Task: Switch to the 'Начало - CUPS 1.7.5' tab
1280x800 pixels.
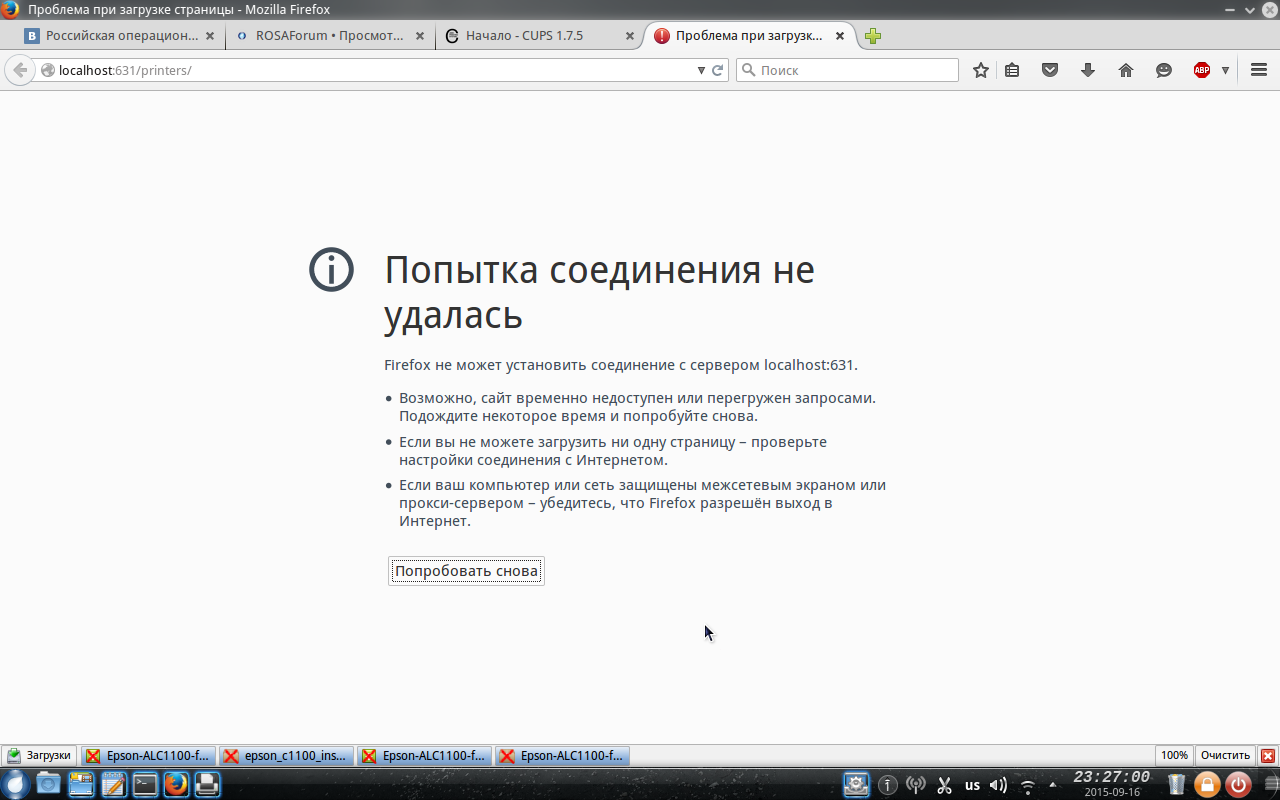Action: click(540, 36)
